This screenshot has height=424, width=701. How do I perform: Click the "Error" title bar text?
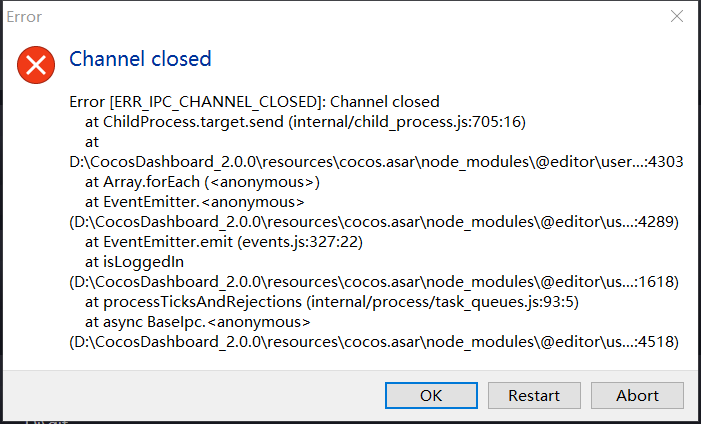[25, 17]
